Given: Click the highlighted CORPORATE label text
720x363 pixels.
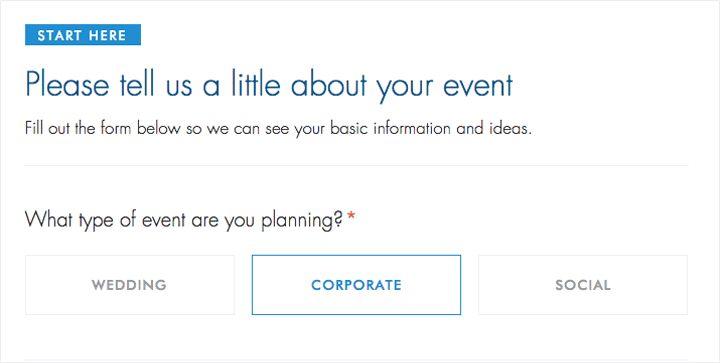Looking at the screenshot, I should click(356, 285).
